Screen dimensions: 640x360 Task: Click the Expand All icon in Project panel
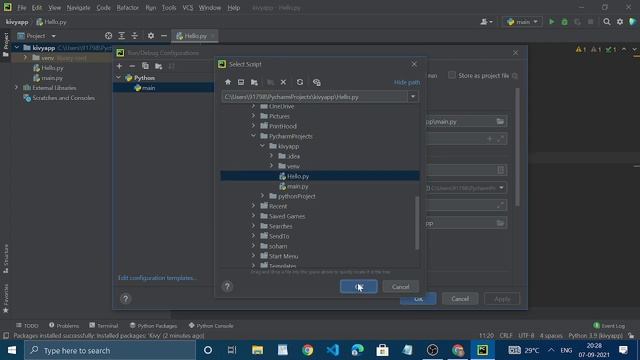[x=122, y=36]
